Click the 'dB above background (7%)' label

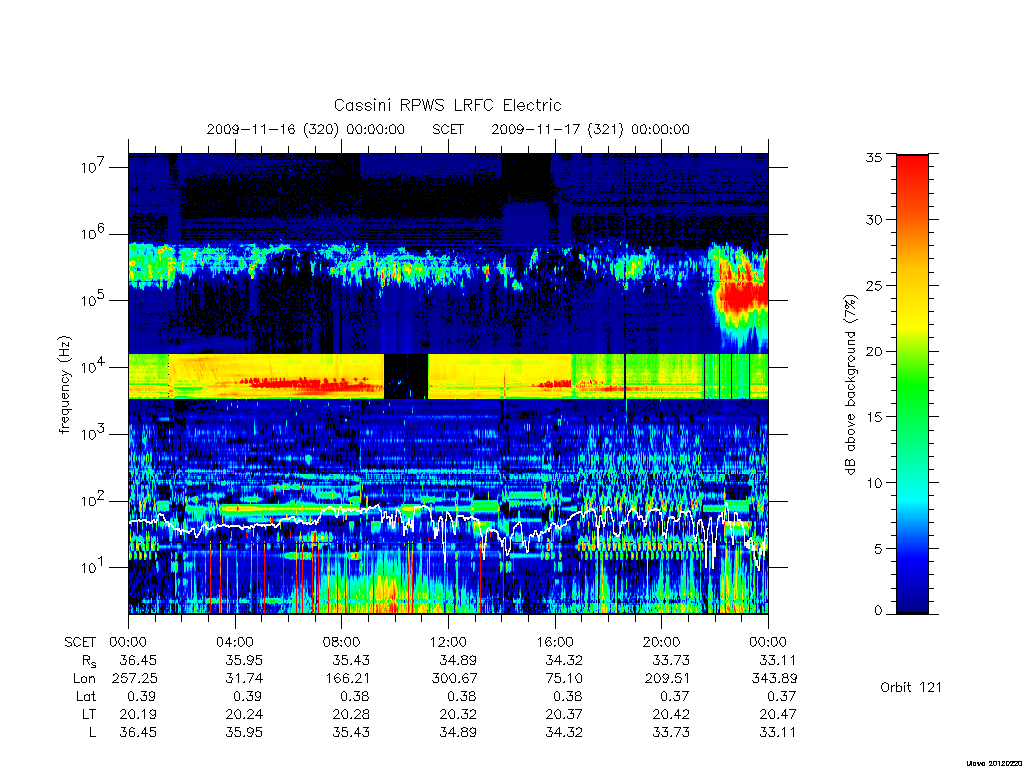(850, 384)
